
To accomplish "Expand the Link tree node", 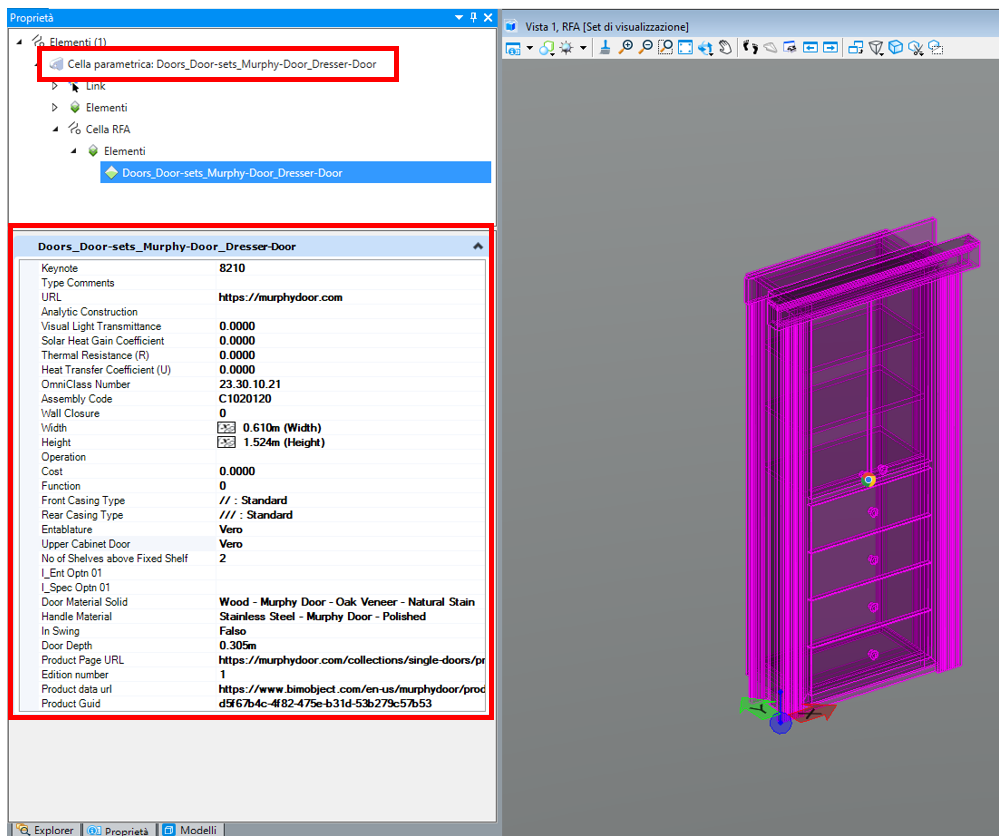I will pyautogui.click(x=55, y=86).
